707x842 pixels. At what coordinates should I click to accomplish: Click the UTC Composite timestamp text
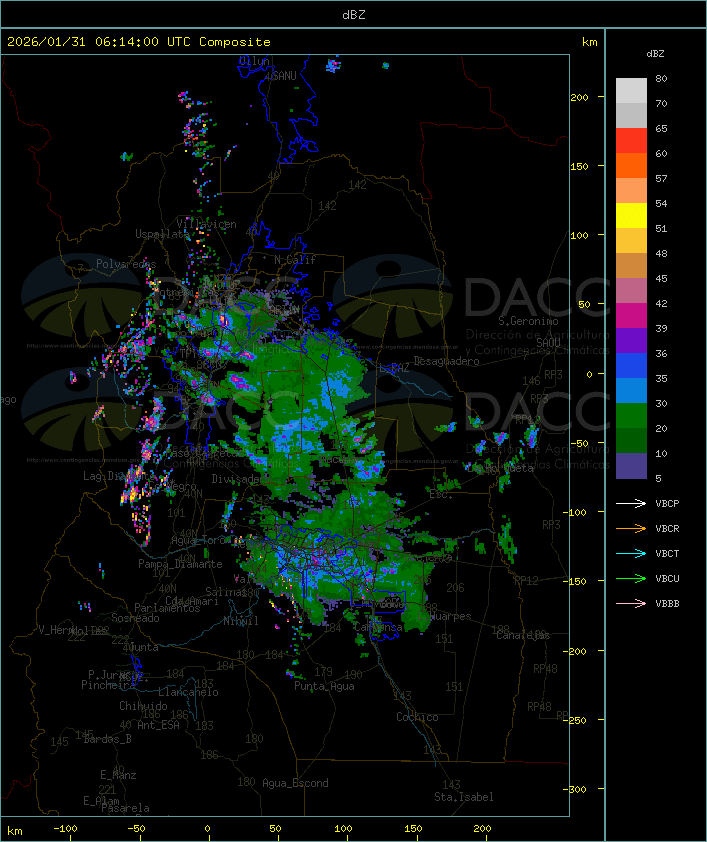click(139, 42)
